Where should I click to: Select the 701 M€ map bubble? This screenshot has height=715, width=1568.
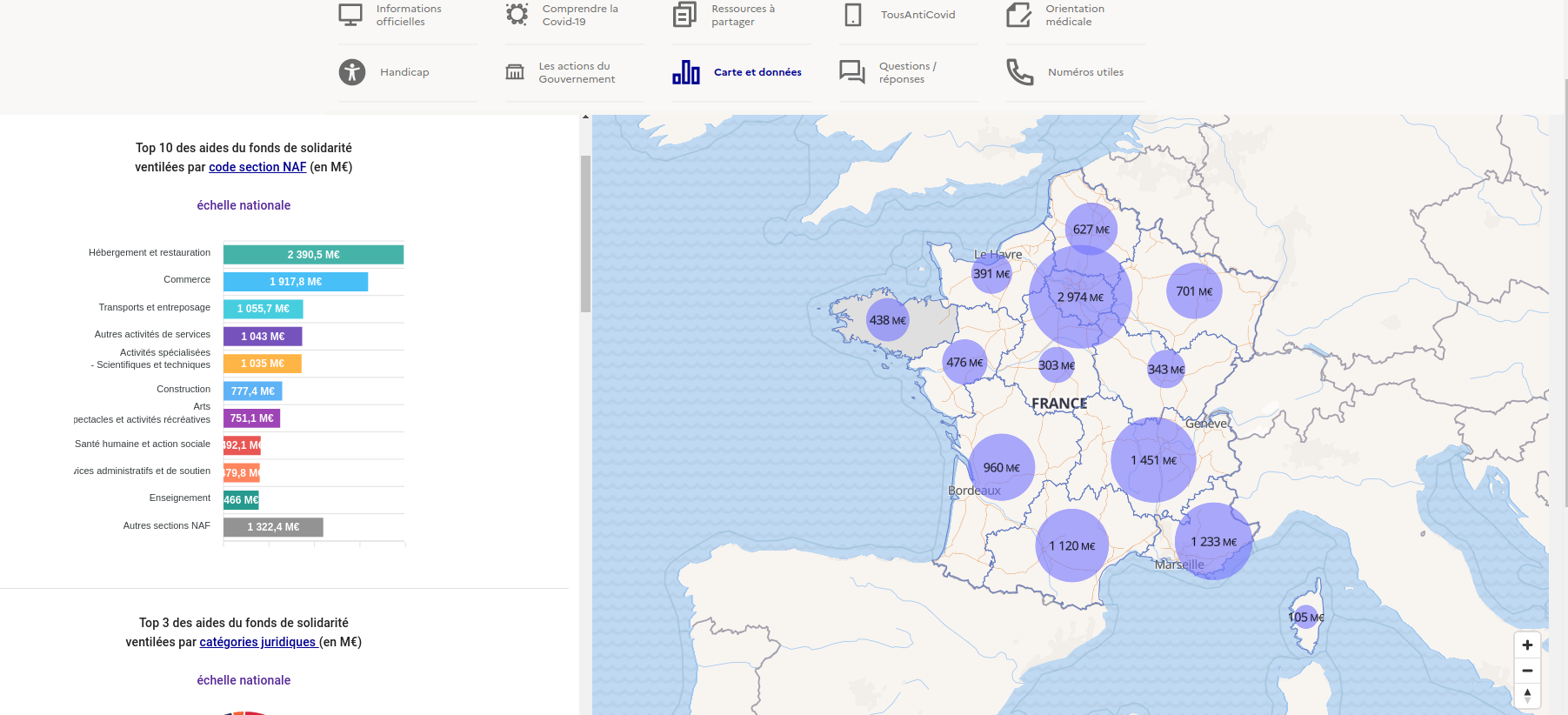coord(1194,291)
